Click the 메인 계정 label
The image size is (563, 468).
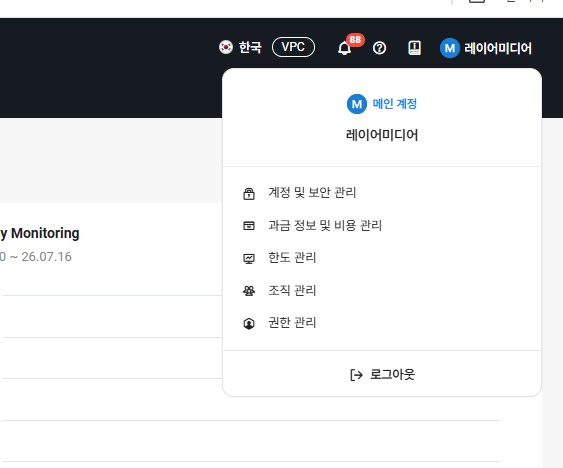click(395, 104)
